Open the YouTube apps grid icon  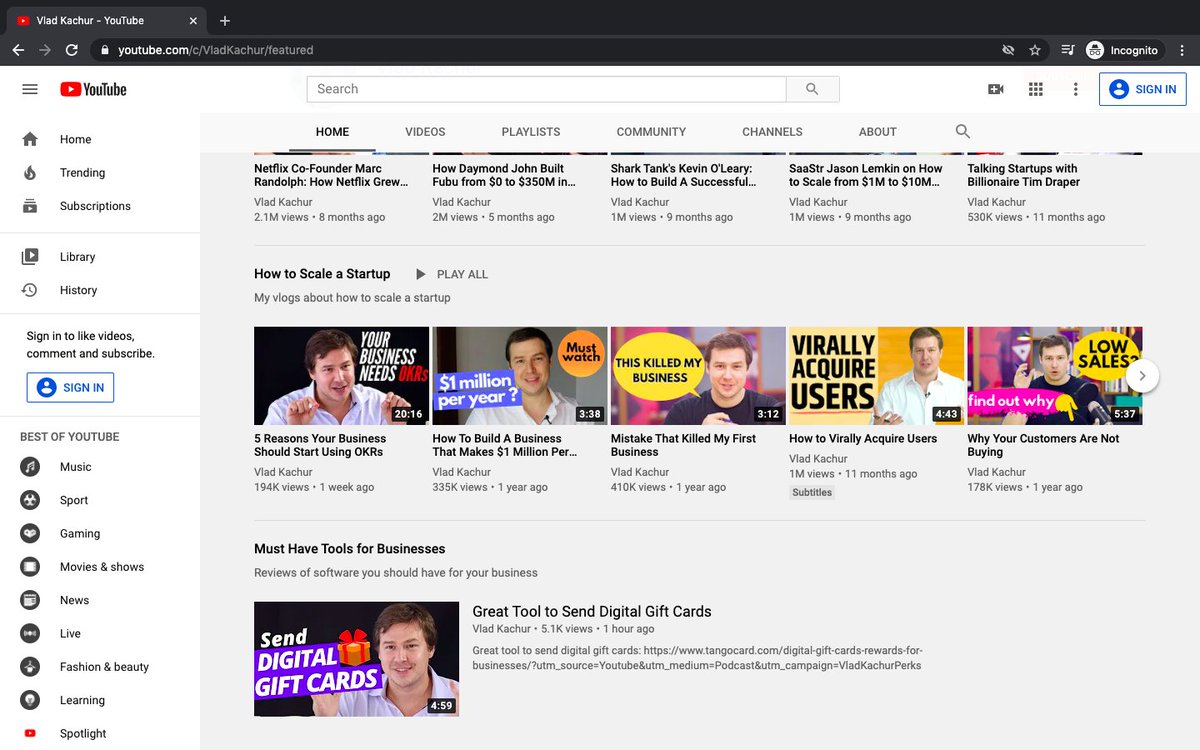pos(1036,89)
